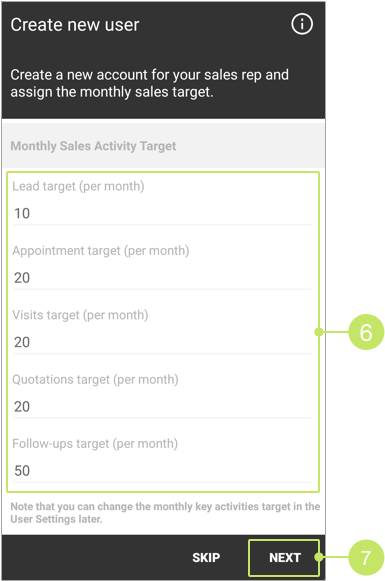Click the Lead target value field showing 10
Viewport: 385px width, 581px height.
tap(163, 214)
